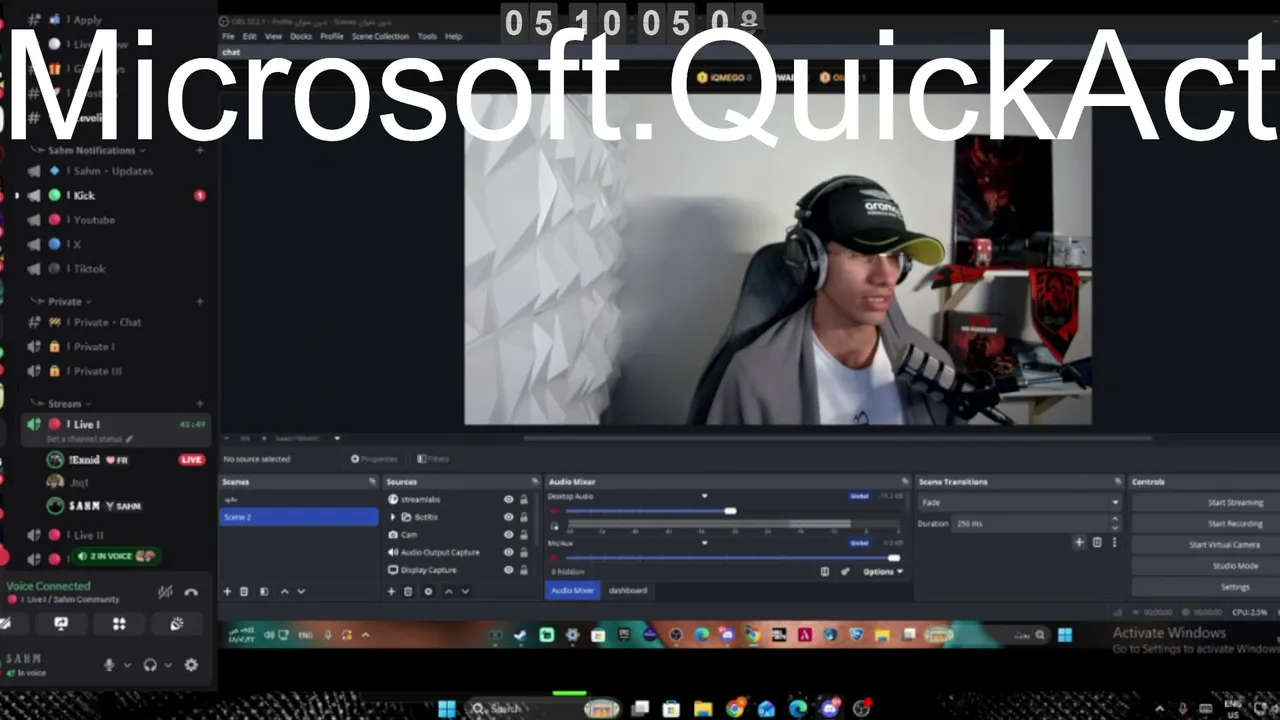Open source properties gear in Sources toolbar
1280x720 pixels.
pos(428,591)
